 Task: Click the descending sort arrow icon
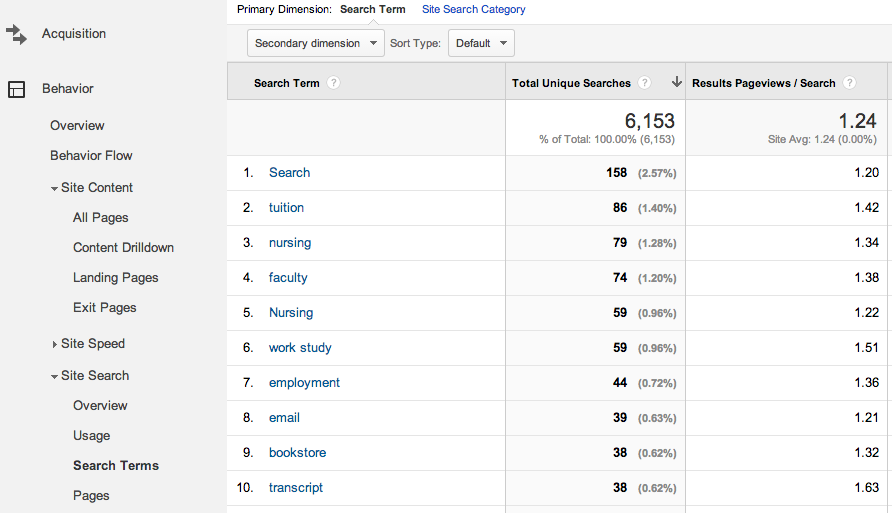pyautogui.click(x=676, y=83)
